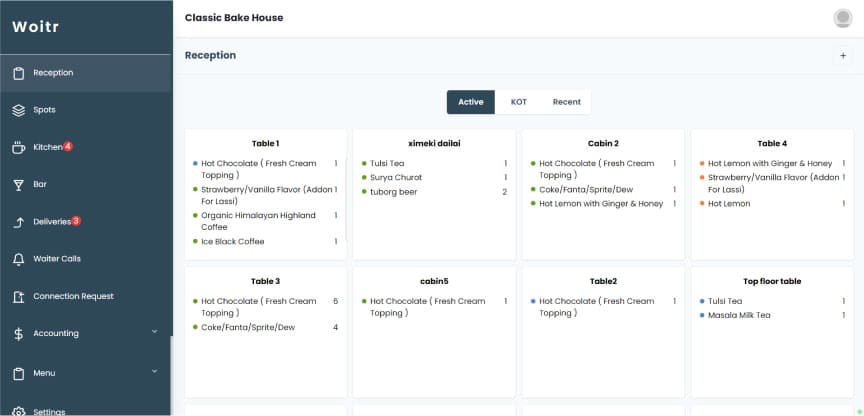The image size is (864, 416).
Task: Select the Active tab
Action: 470,102
